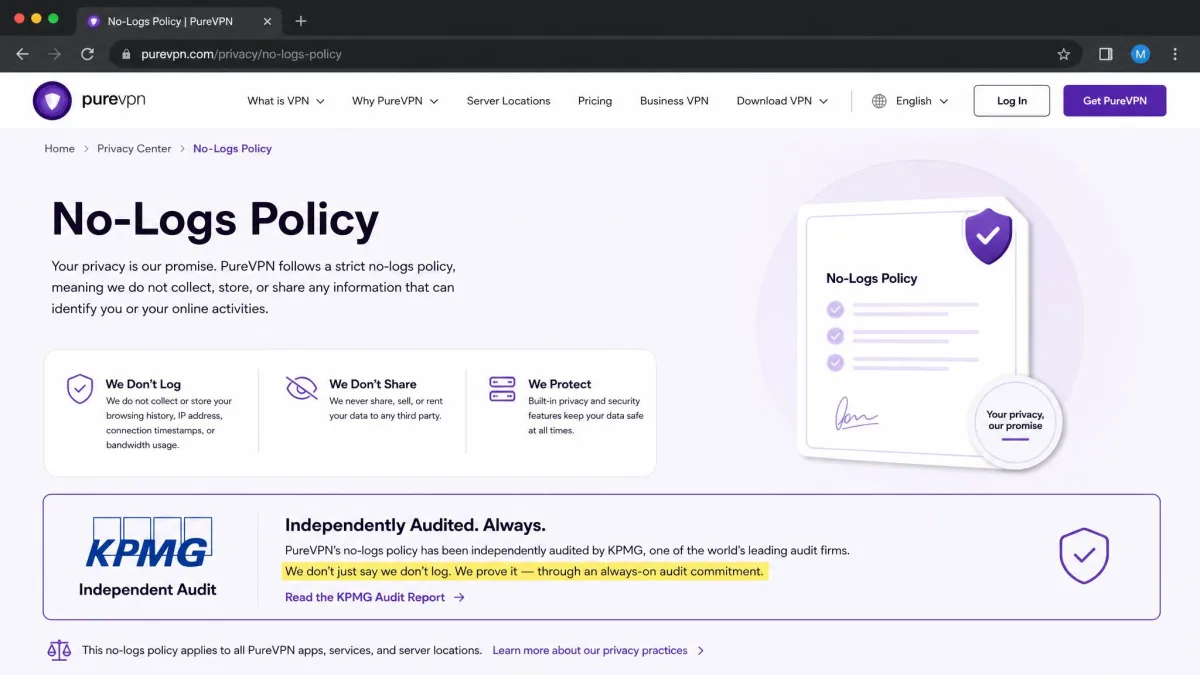Image resolution: width=1200 pixels, height=675 pixels.
Task: Go to Home breadcrumb
Action: pyautogui.click(x=59, y=148)
